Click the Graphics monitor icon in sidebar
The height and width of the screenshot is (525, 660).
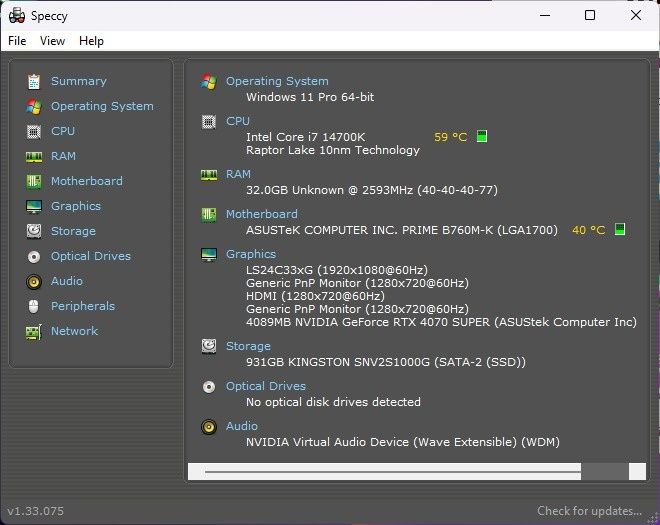point(34,206)
